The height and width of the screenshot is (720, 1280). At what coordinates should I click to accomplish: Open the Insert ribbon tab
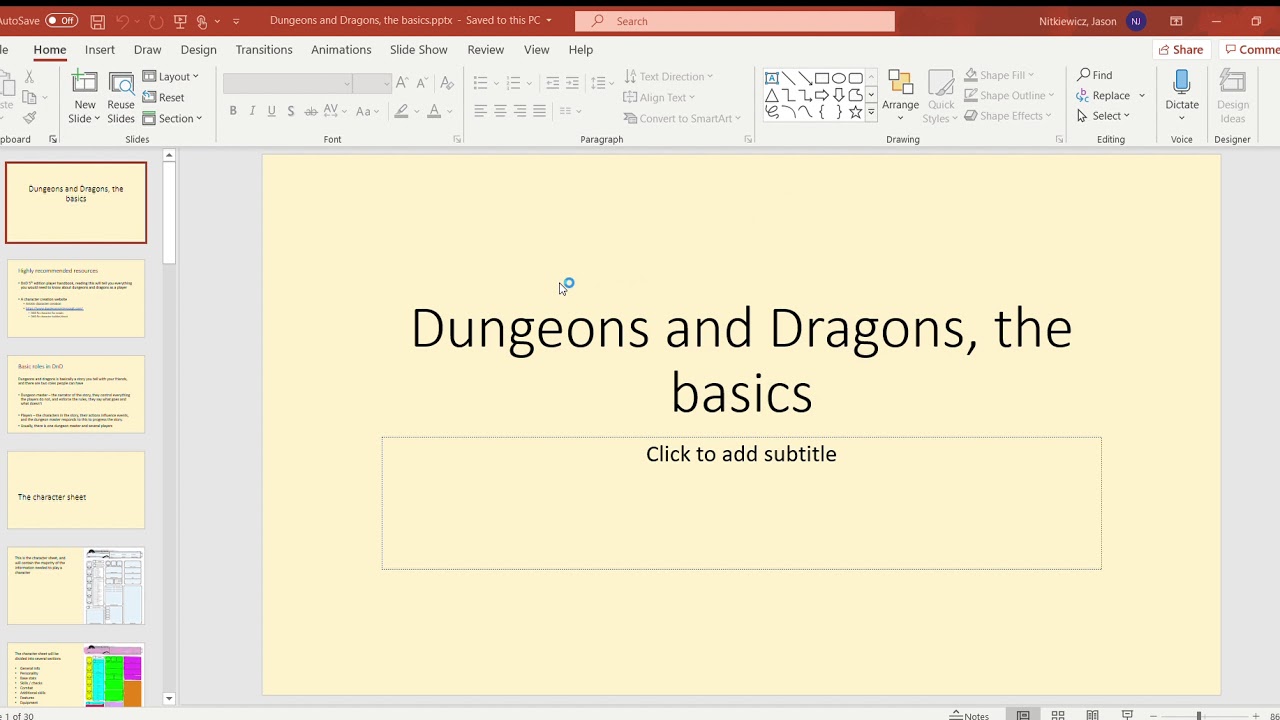pos(100,49)
